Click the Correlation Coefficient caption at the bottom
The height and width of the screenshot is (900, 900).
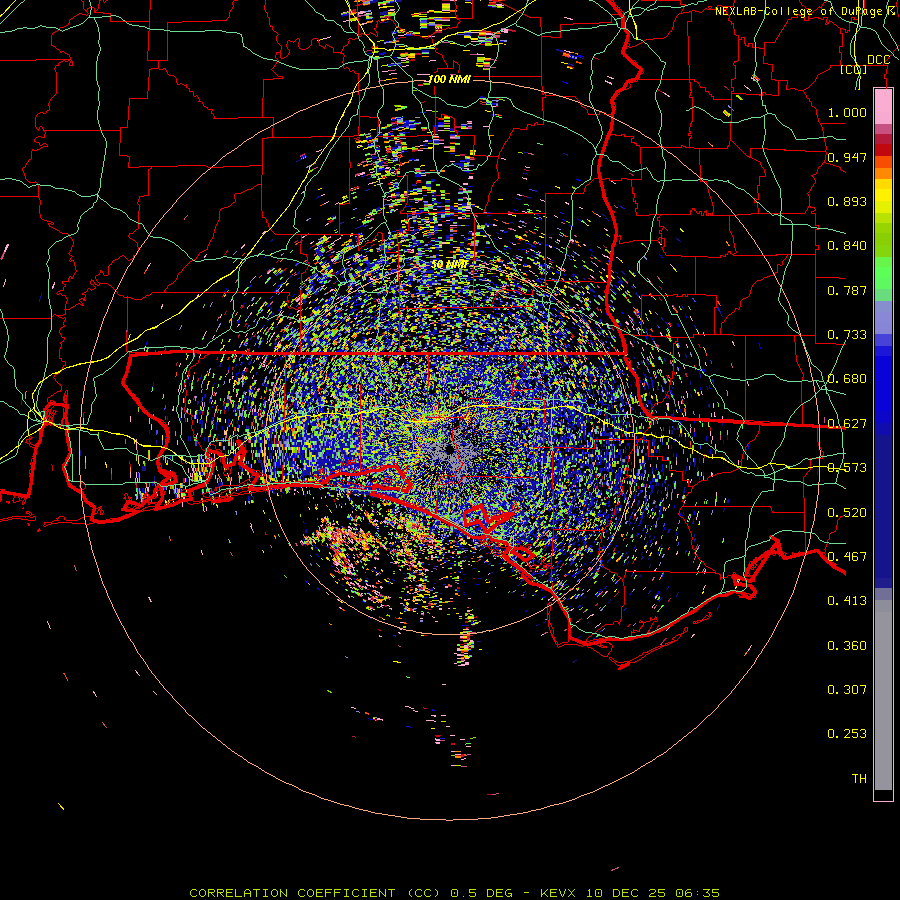click(454, 893)
